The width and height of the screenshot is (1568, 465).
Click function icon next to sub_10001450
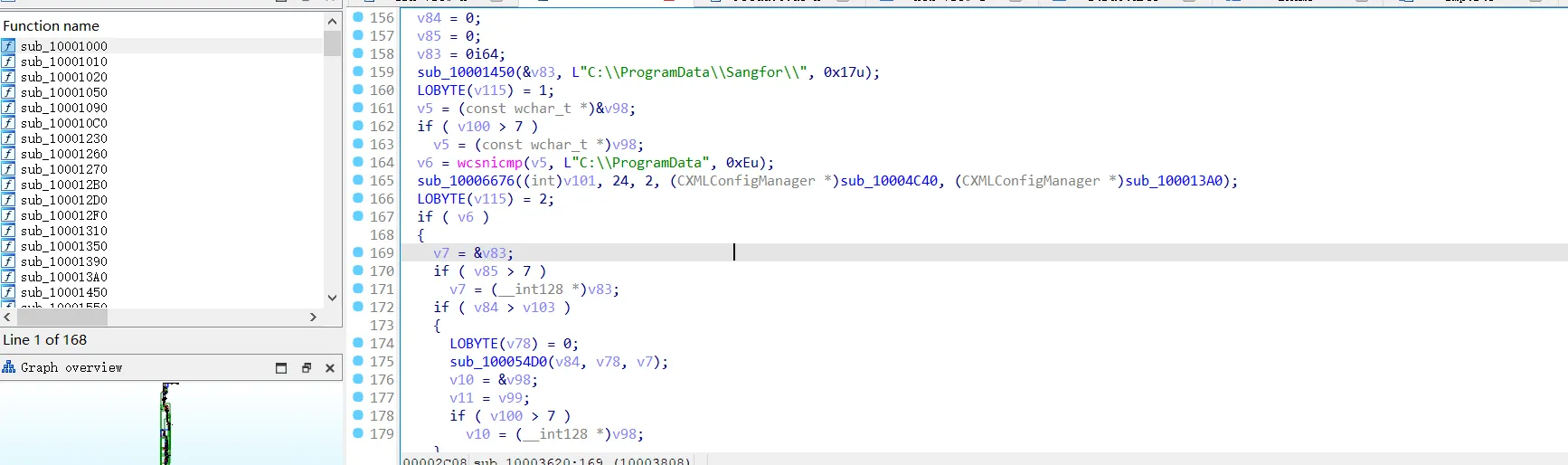click(8, 292)
